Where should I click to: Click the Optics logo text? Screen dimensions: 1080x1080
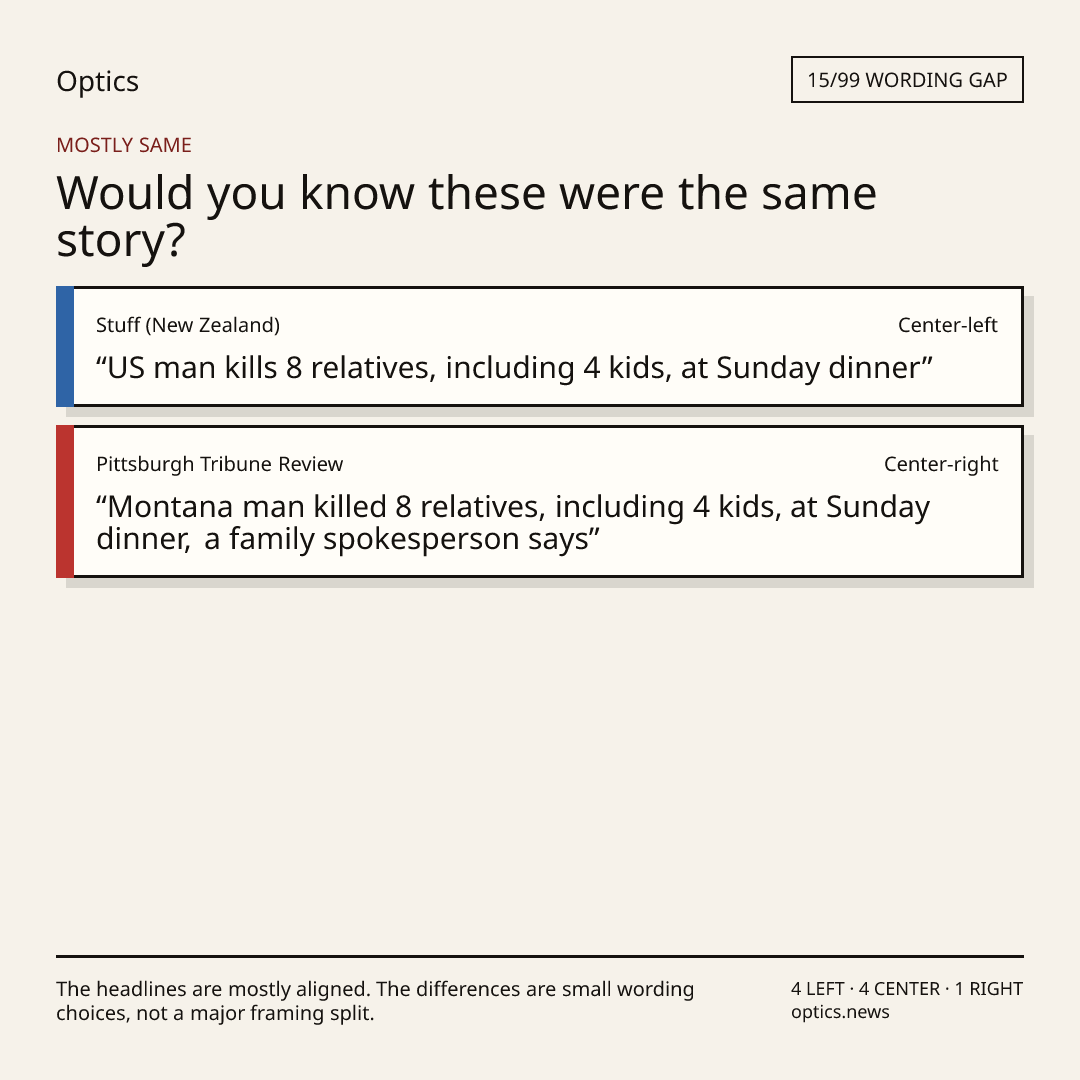click(97, 81)
